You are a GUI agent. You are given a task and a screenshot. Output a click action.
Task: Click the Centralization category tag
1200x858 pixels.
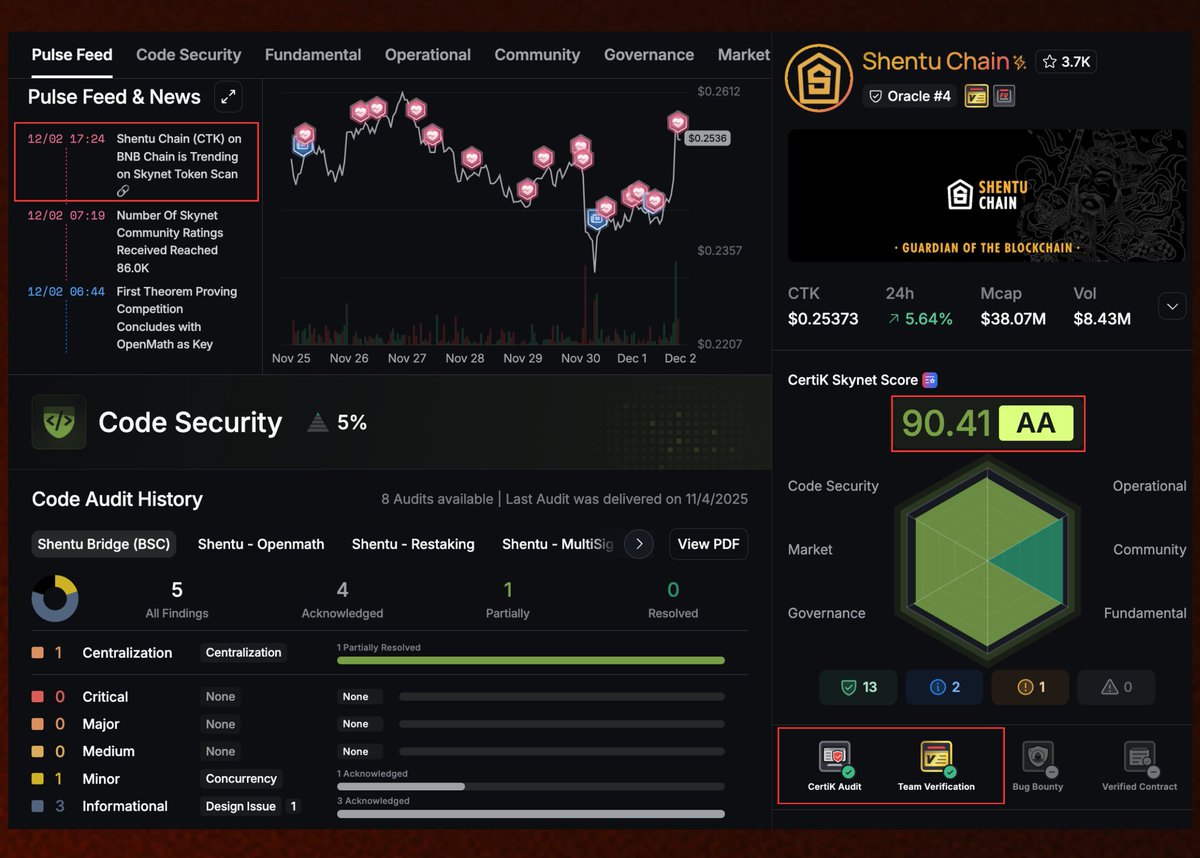tap(244, 652)
